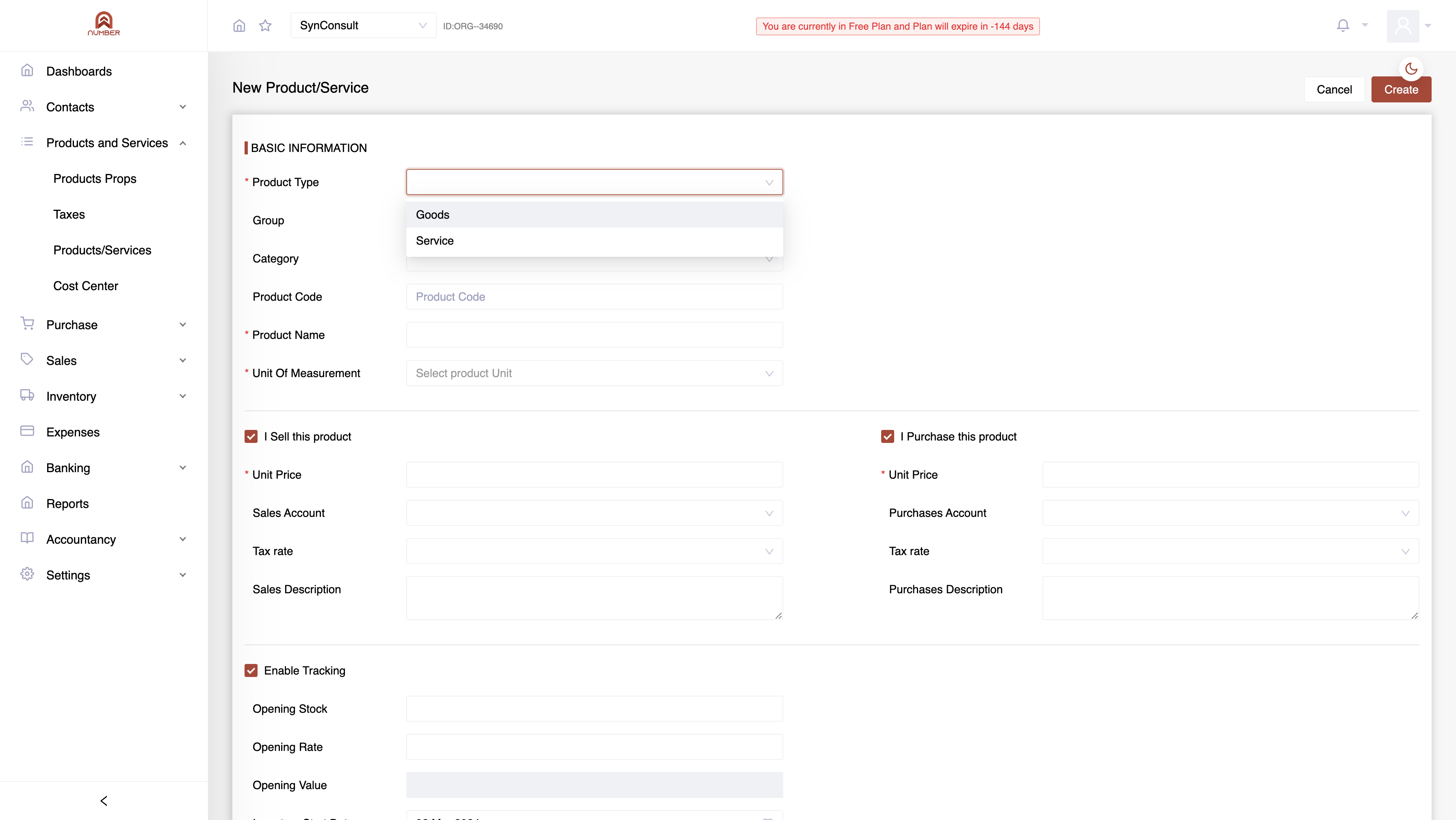
Task: Click the Inventory truck icon
Action: click(x=27, y=395)
